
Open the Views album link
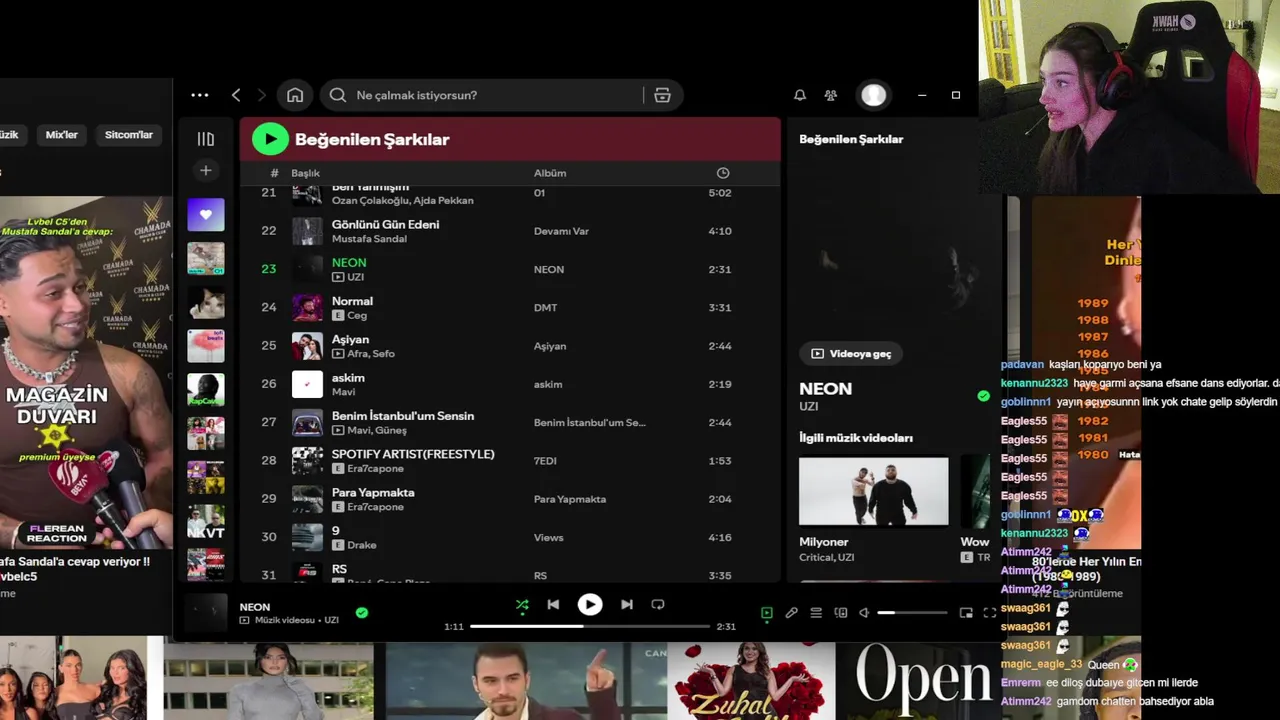(x=548, y=537)
